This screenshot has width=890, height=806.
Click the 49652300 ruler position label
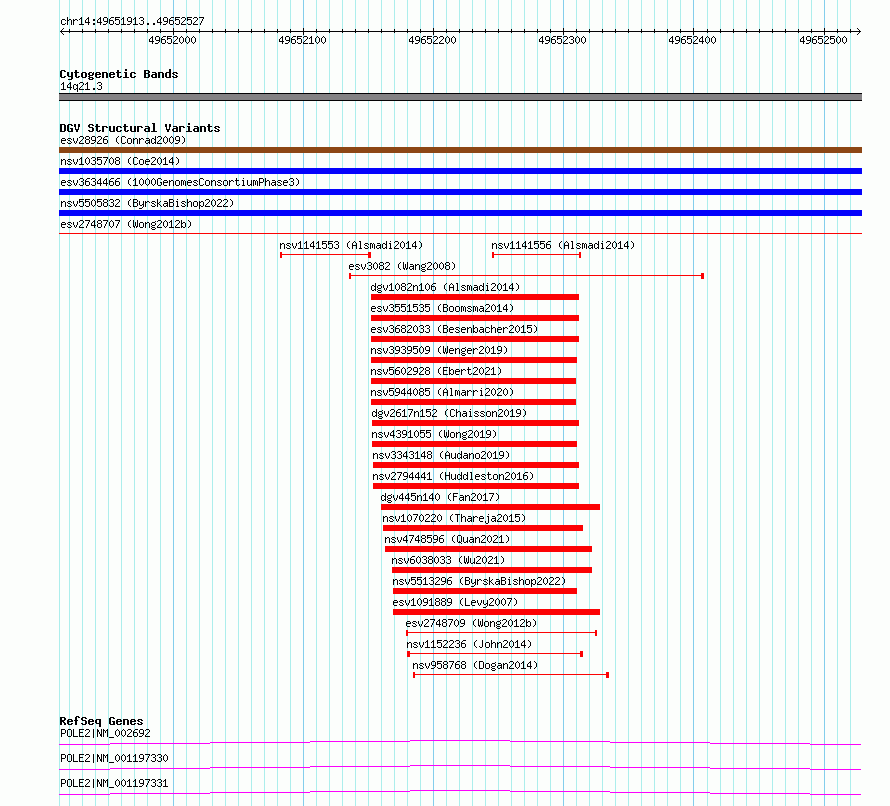point(562,40)
